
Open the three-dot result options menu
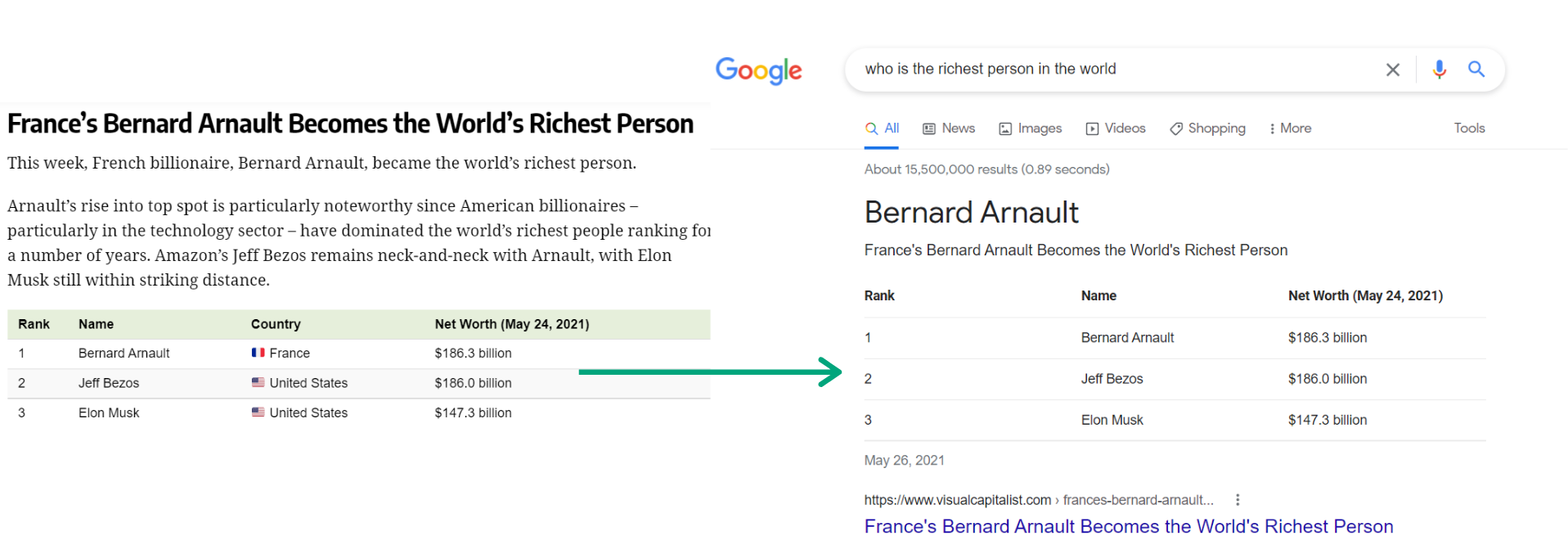[x=1238, y=500]
